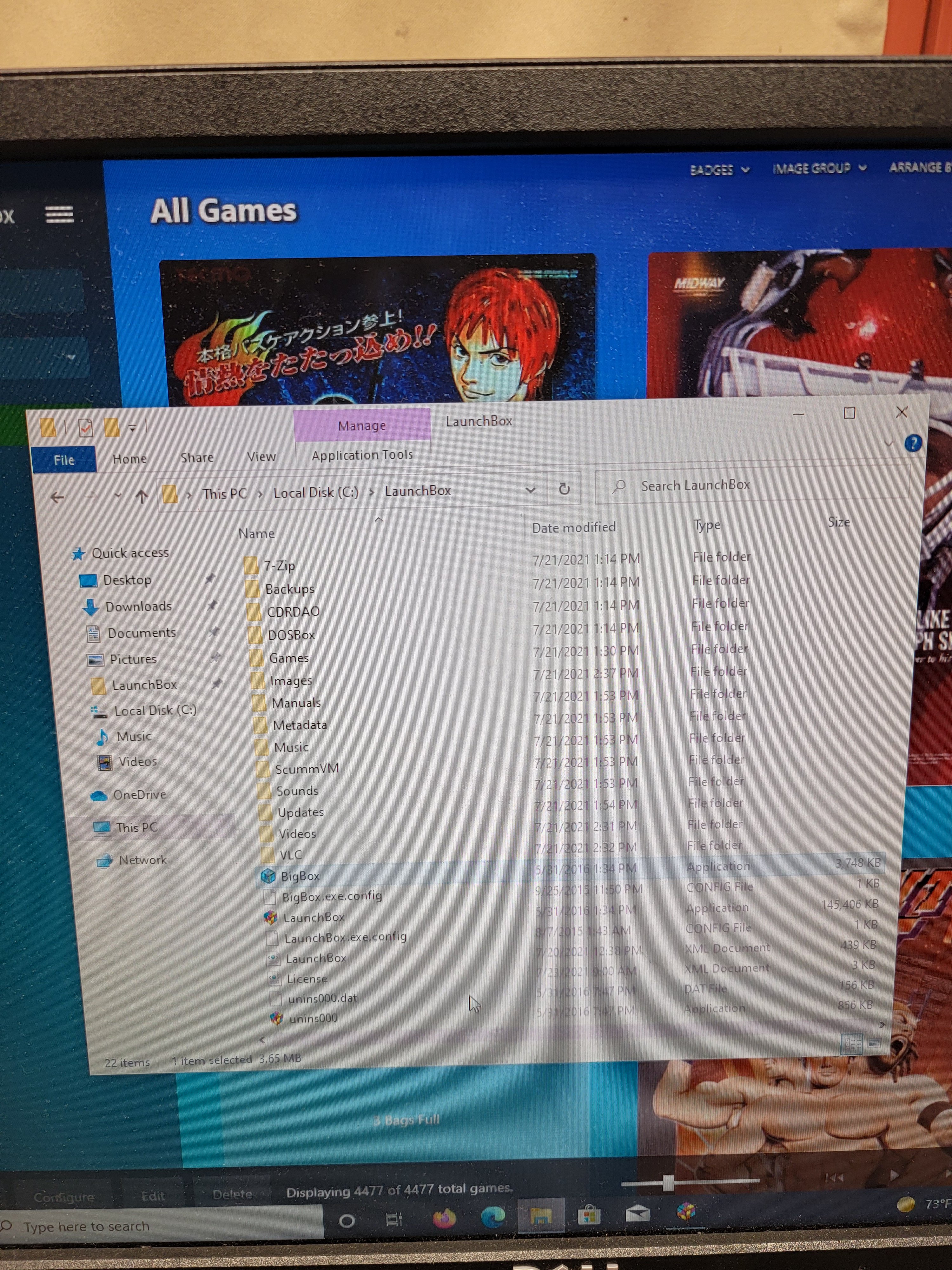Expand the breadcrumb chevron after This PC
The width and height of the screenshot is (952, 1270).
click(x=260, y=494)
